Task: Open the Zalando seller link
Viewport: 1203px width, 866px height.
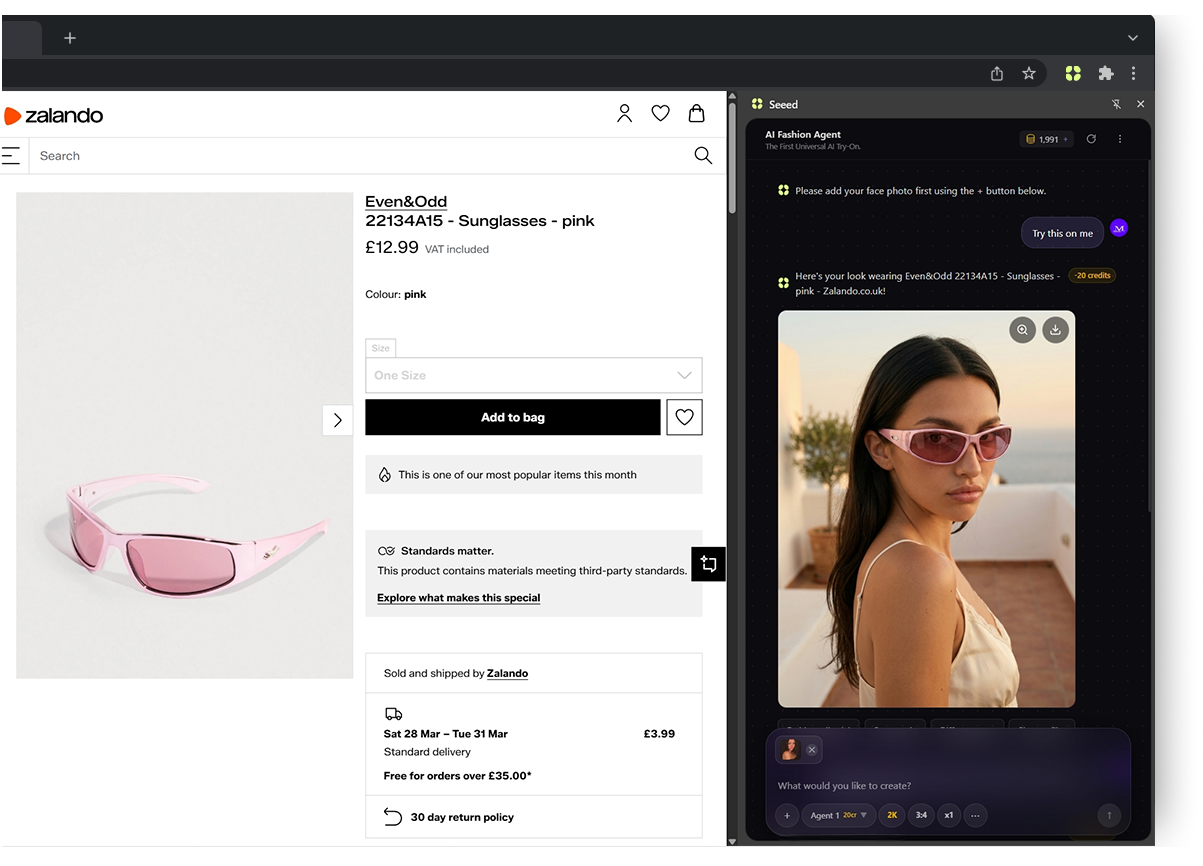Action: tap(507, 673)
